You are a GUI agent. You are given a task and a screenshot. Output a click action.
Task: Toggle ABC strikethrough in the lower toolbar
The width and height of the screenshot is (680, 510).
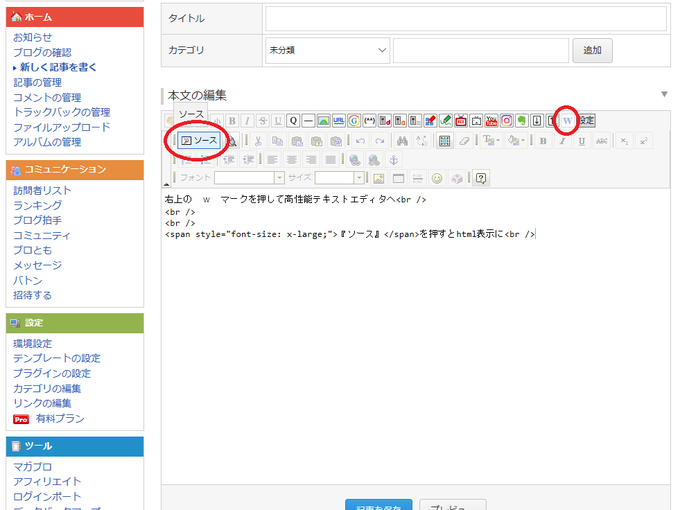[x=602, y=141]
